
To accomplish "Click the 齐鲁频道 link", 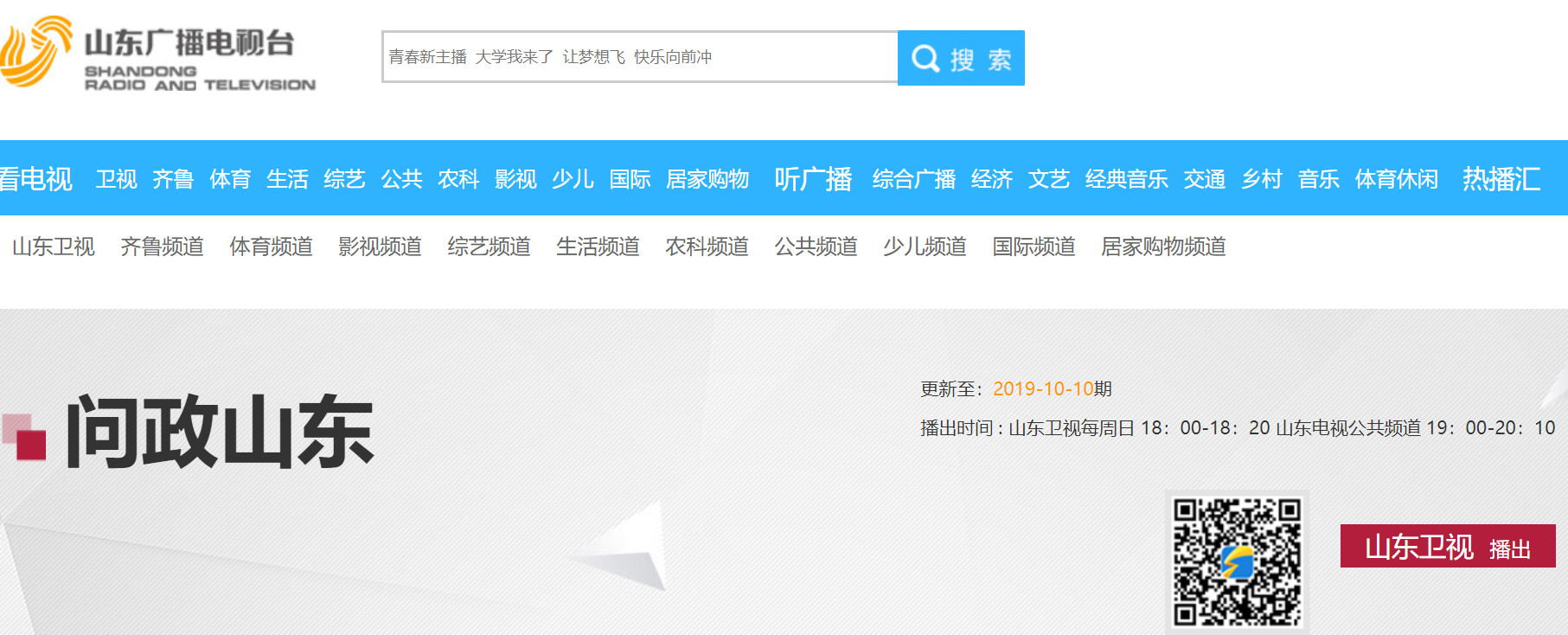I will [x=163, y=247].
